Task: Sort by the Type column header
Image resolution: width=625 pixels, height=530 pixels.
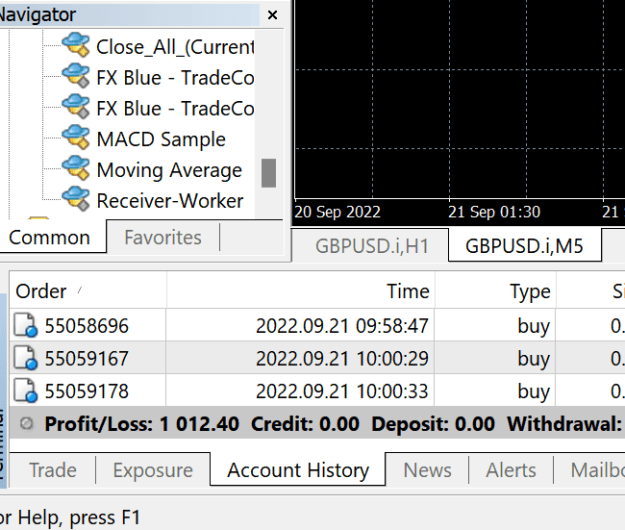Action: 495,291
